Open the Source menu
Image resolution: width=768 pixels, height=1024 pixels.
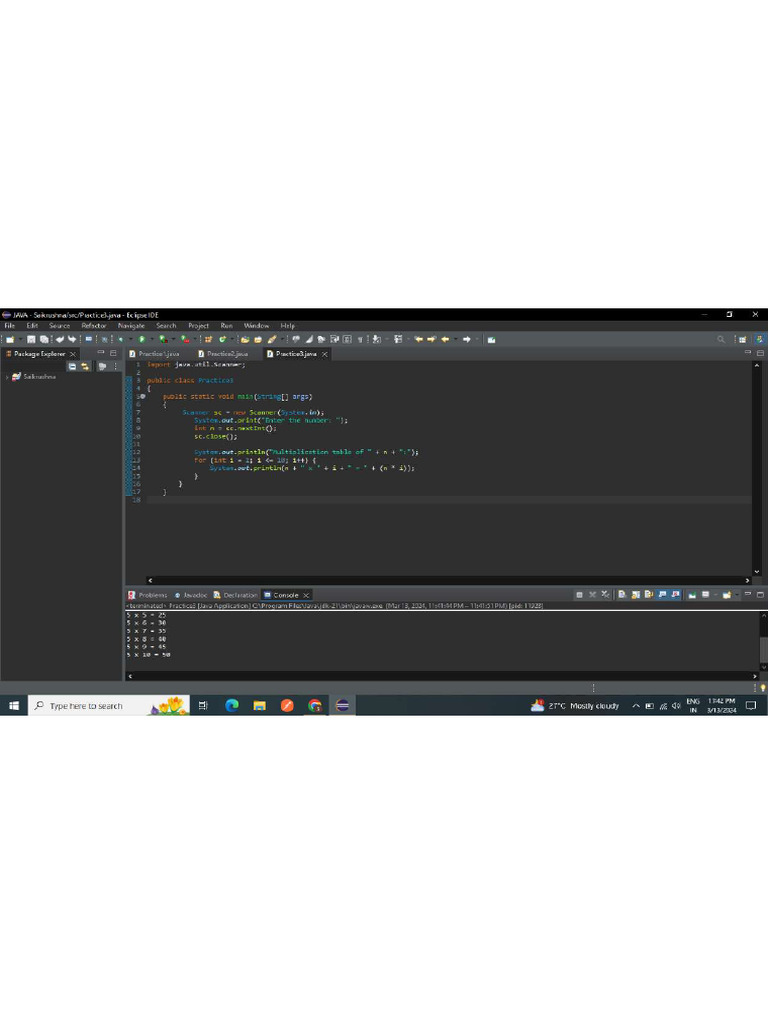pyautogui.click(x=59, y=326)
